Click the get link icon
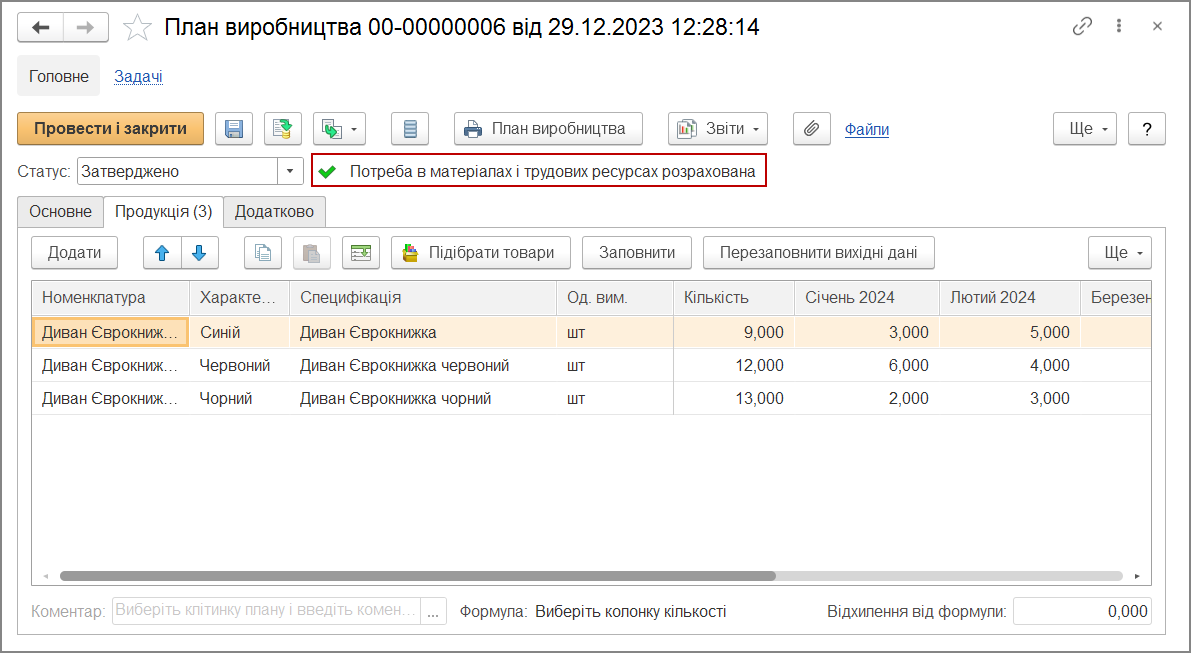 point(1082,27)
